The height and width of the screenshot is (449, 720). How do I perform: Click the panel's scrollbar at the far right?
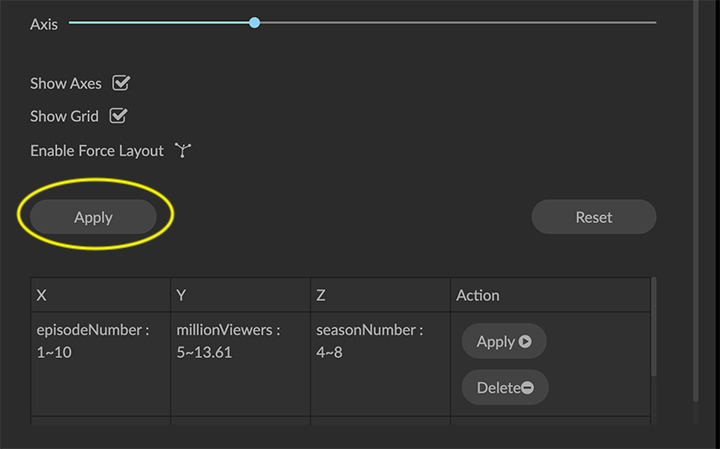pyautogui.click(x=697, y=200)
